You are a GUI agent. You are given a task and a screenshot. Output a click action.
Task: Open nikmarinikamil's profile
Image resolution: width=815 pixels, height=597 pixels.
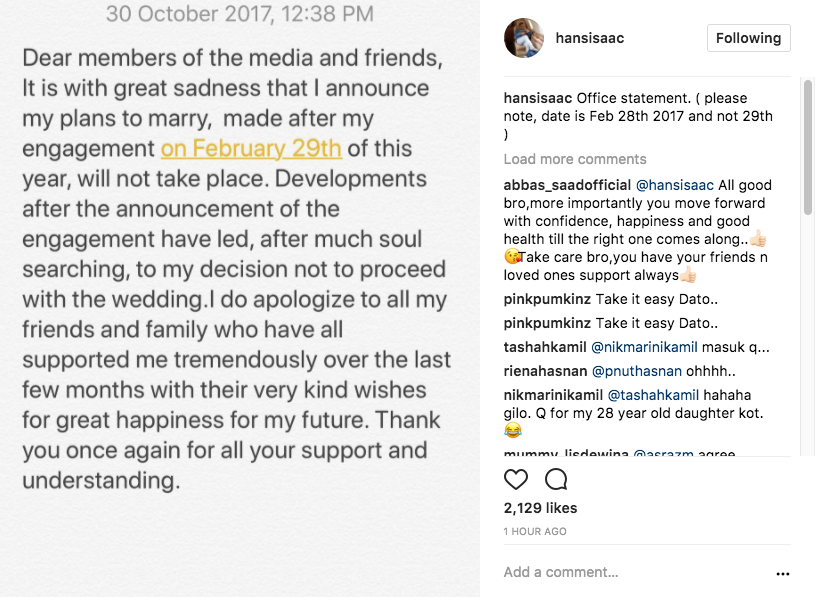(x=554, y=395)
